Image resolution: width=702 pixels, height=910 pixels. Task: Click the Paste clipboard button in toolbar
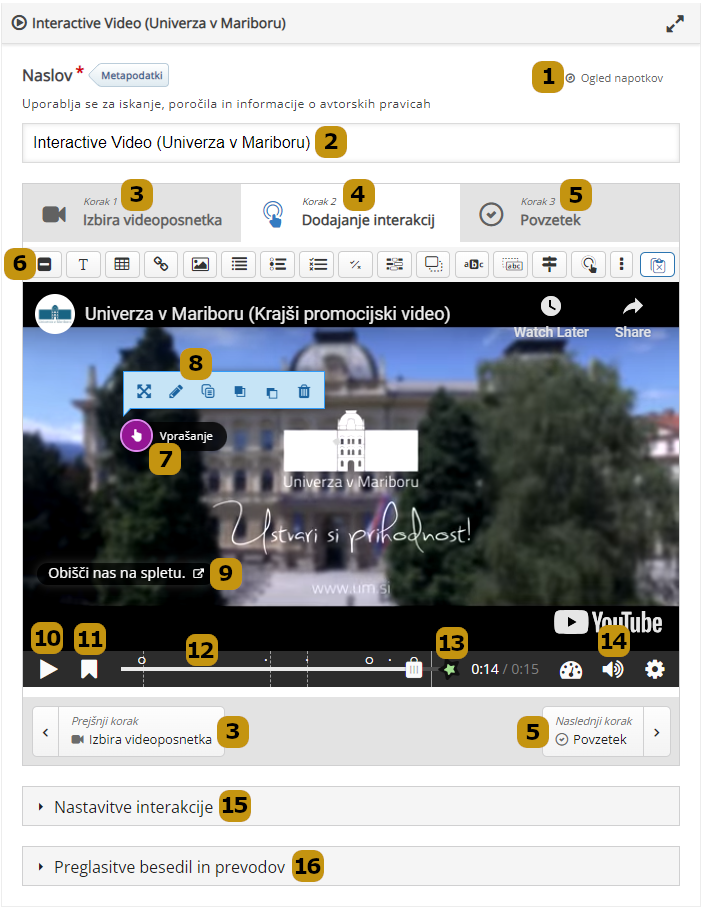pos(657,265)
